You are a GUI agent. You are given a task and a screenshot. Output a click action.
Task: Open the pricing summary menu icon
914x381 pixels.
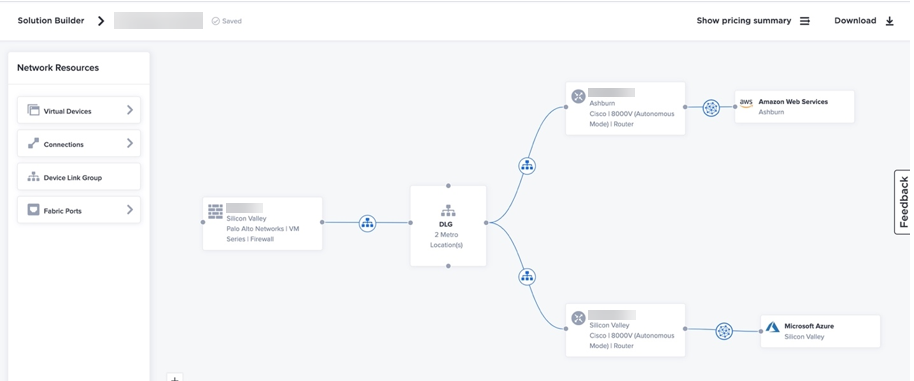tap(804, 21)
